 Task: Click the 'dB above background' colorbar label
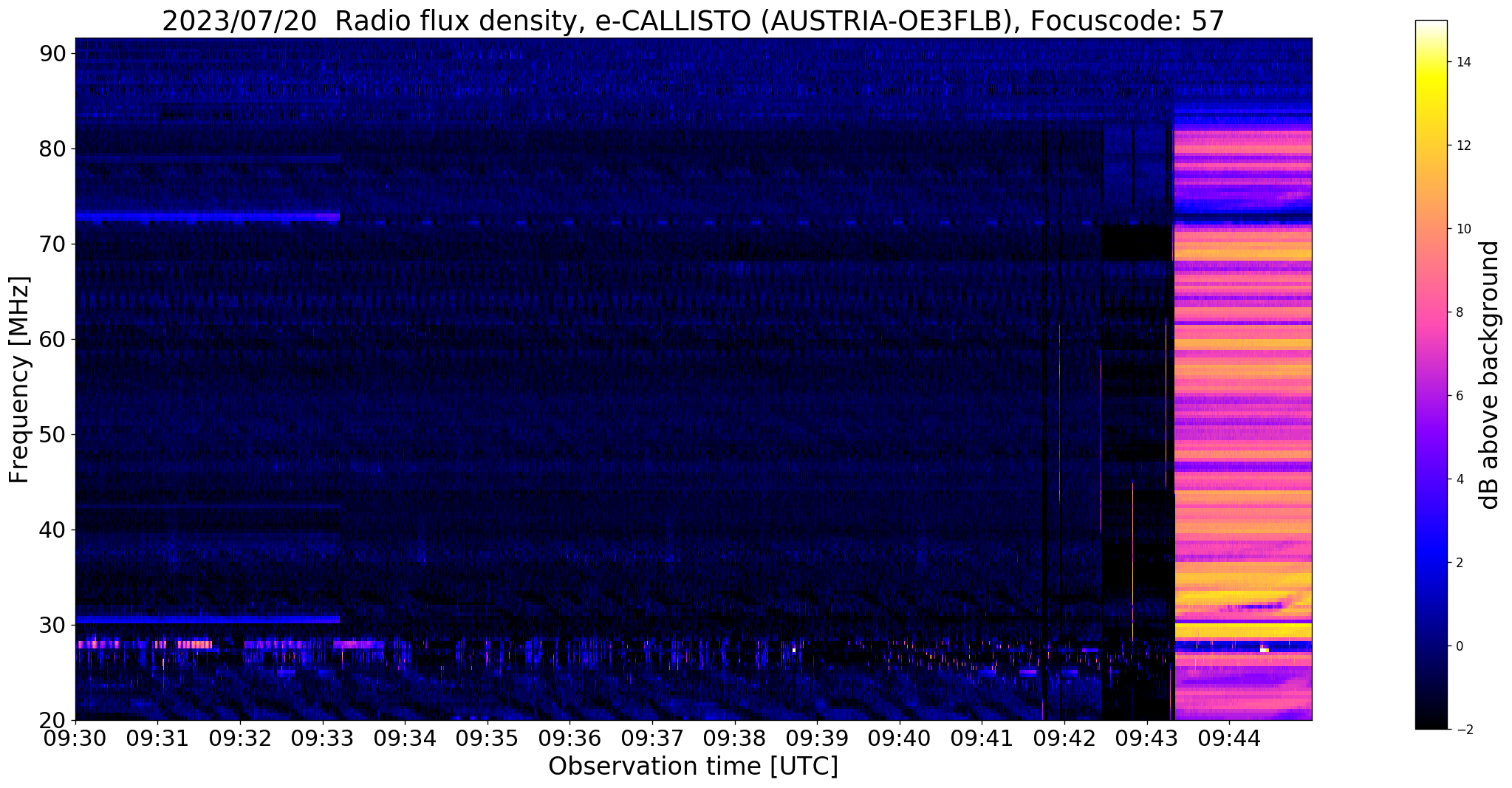[x=1490, y=374]
